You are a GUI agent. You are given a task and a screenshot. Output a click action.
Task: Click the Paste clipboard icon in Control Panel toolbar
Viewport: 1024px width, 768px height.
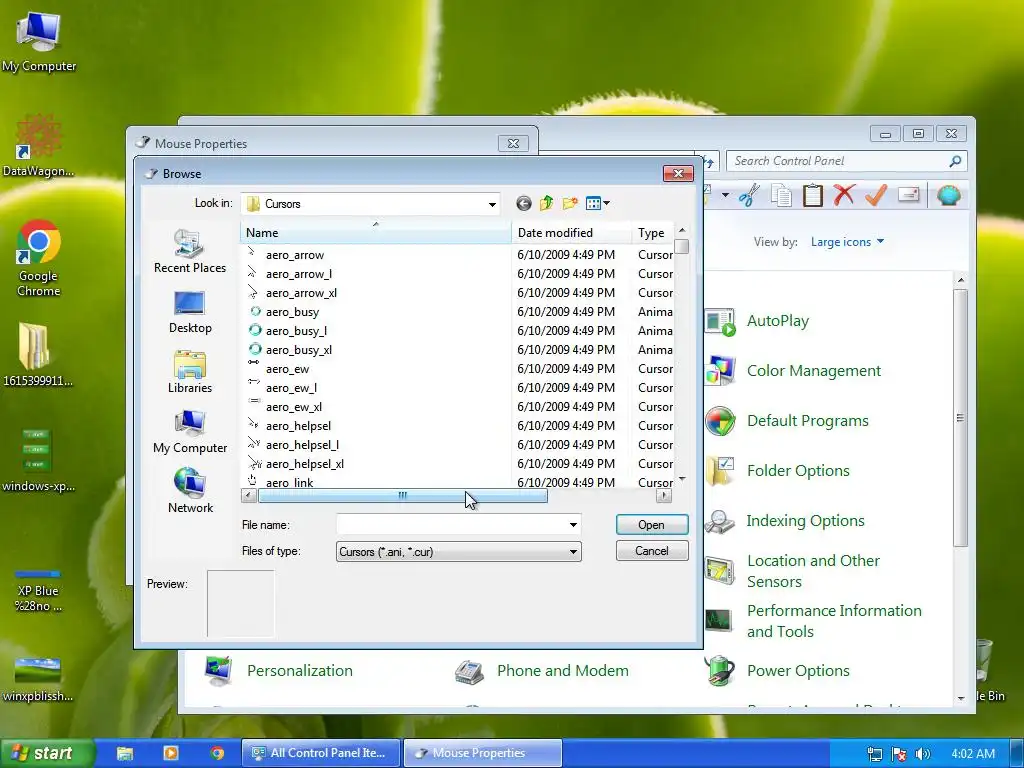(812, 195)
